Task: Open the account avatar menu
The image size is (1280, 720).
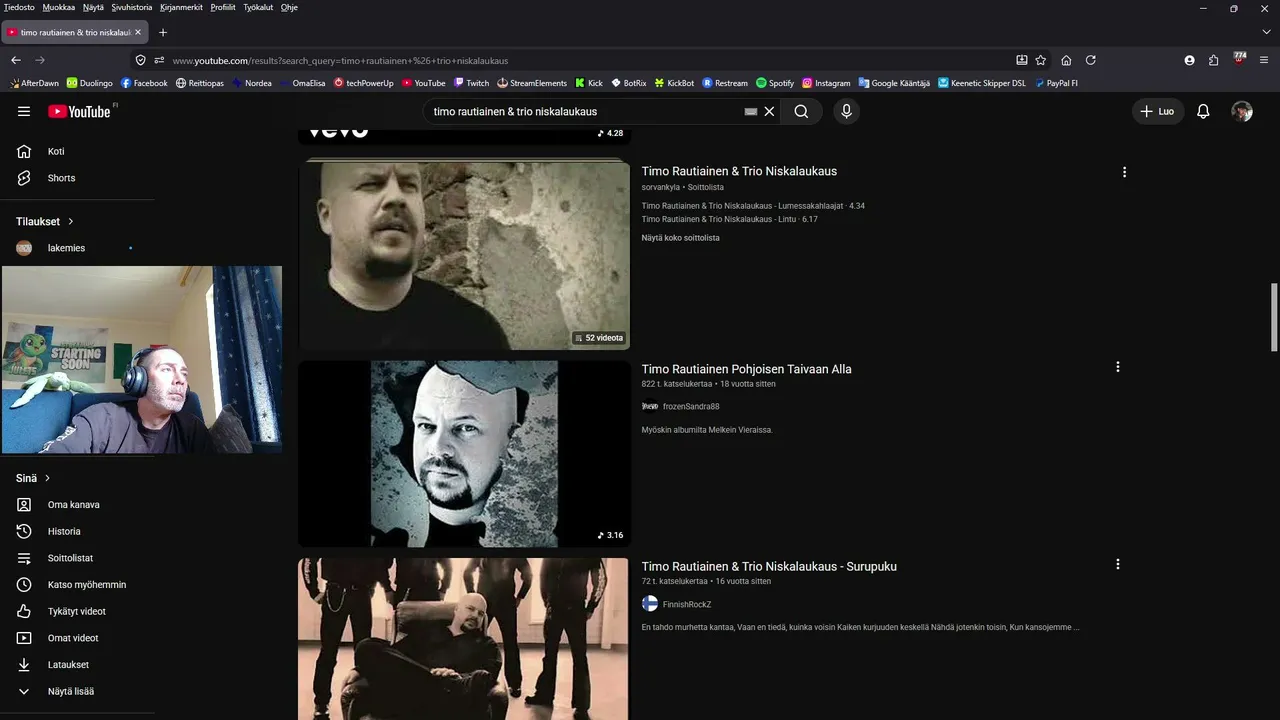Action: [1242, 112]
